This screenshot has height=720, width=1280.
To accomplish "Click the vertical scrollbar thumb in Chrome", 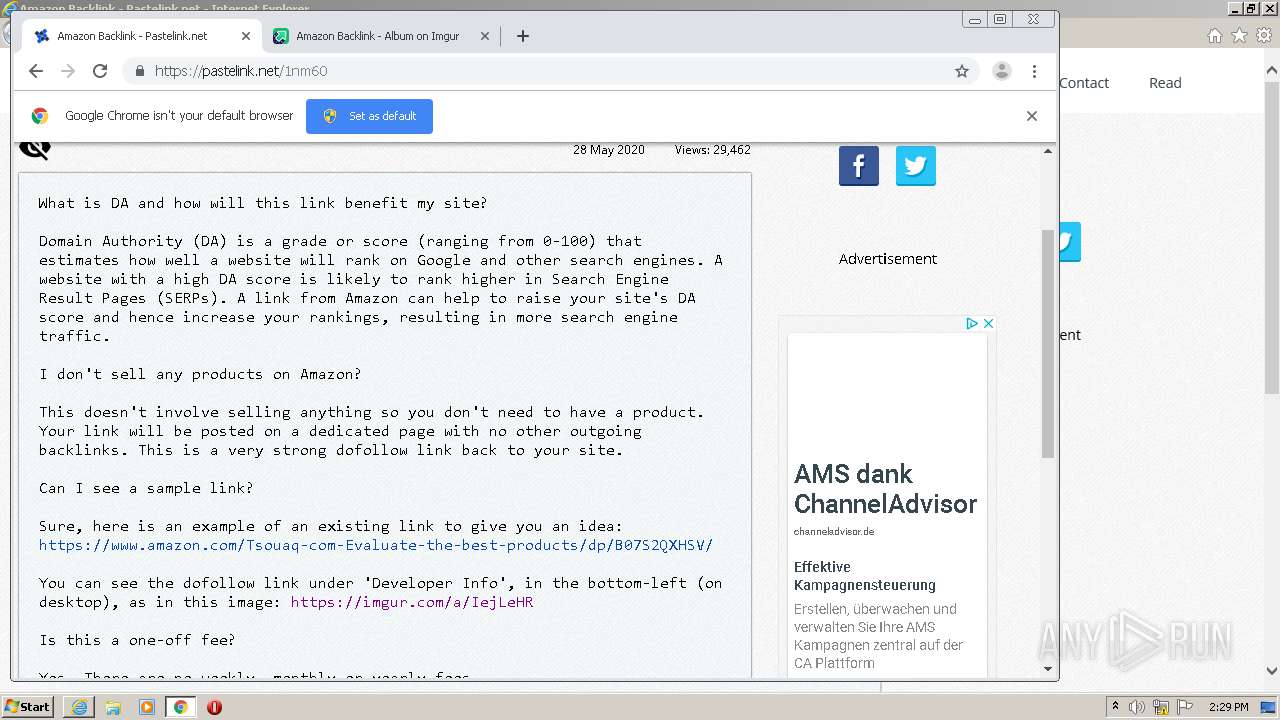I will [x=1048, y=344].
